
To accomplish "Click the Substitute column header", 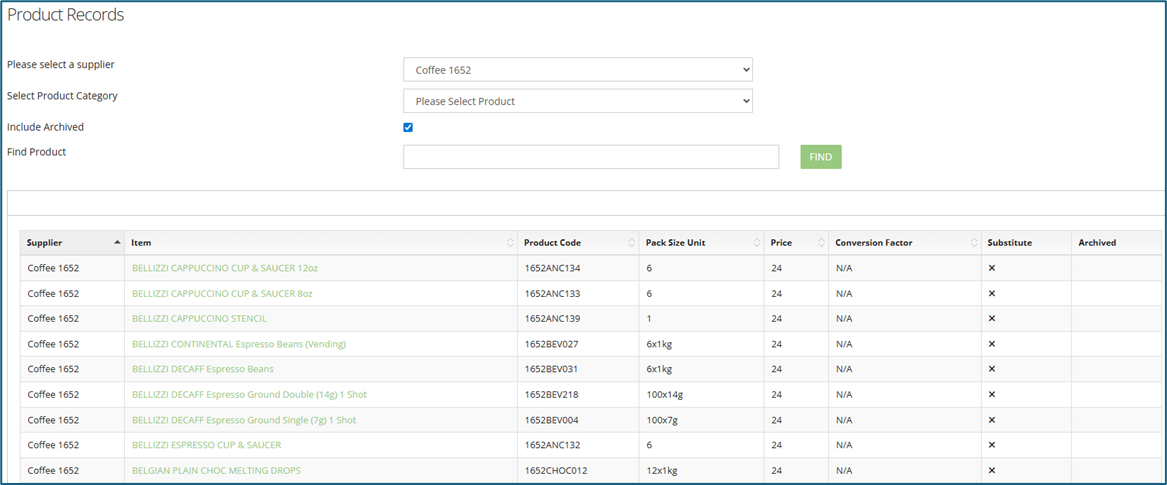I will (x=1026, y=243).
